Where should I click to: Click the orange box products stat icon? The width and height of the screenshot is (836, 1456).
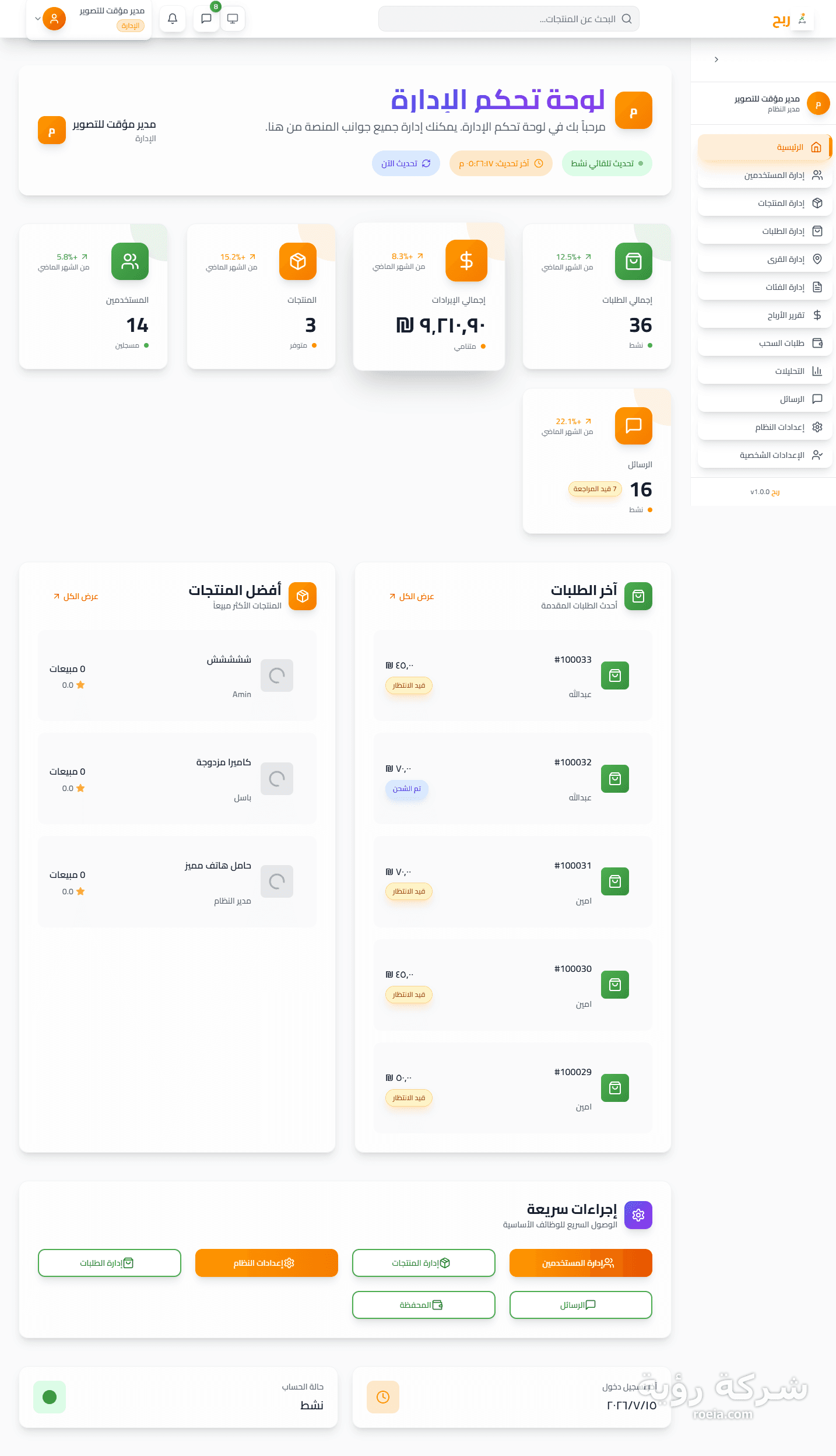[298, 261]
